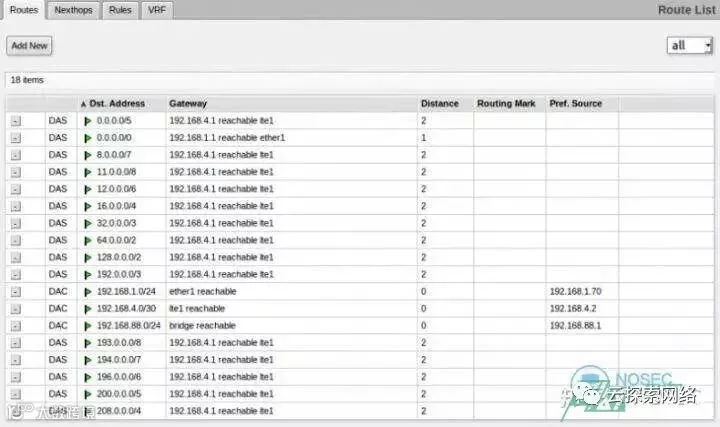This screenshot has width=720, height=427.
Task: Click gateway 'lte1 reachable'
Action: (x=197, y=309)
